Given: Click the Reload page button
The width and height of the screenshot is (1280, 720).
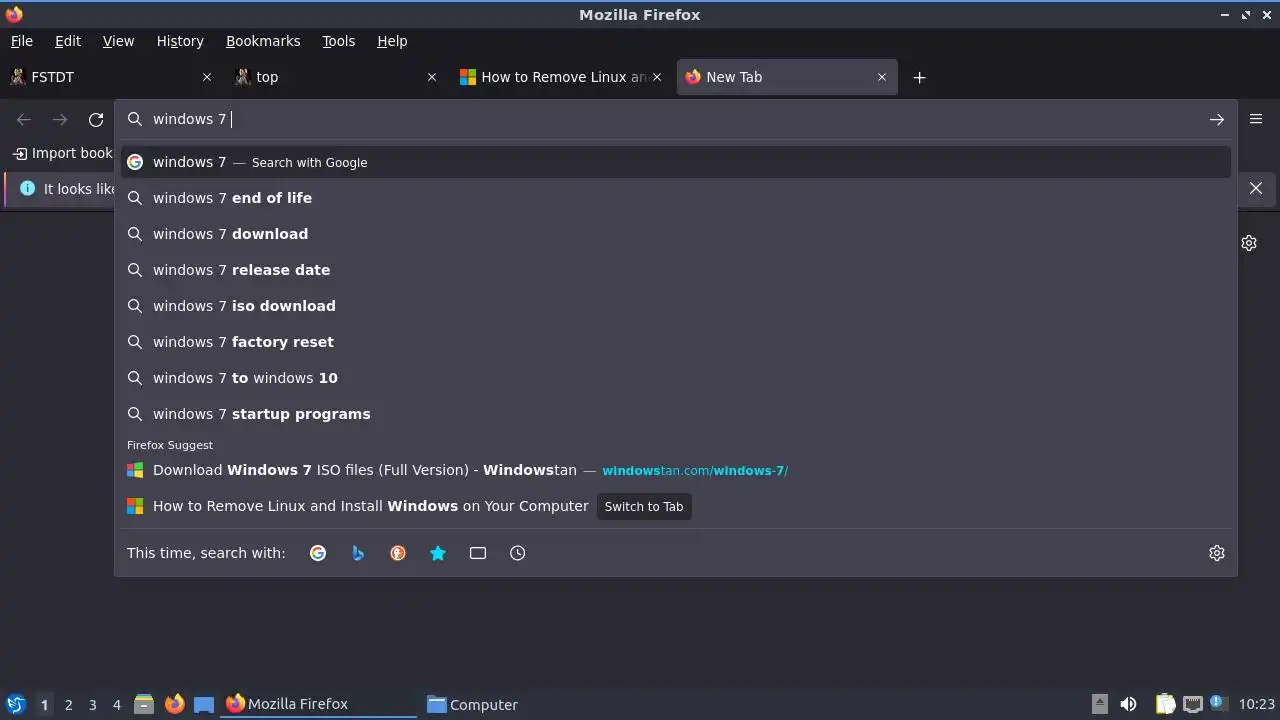Looking at the screenshot, I should point(96,120).
